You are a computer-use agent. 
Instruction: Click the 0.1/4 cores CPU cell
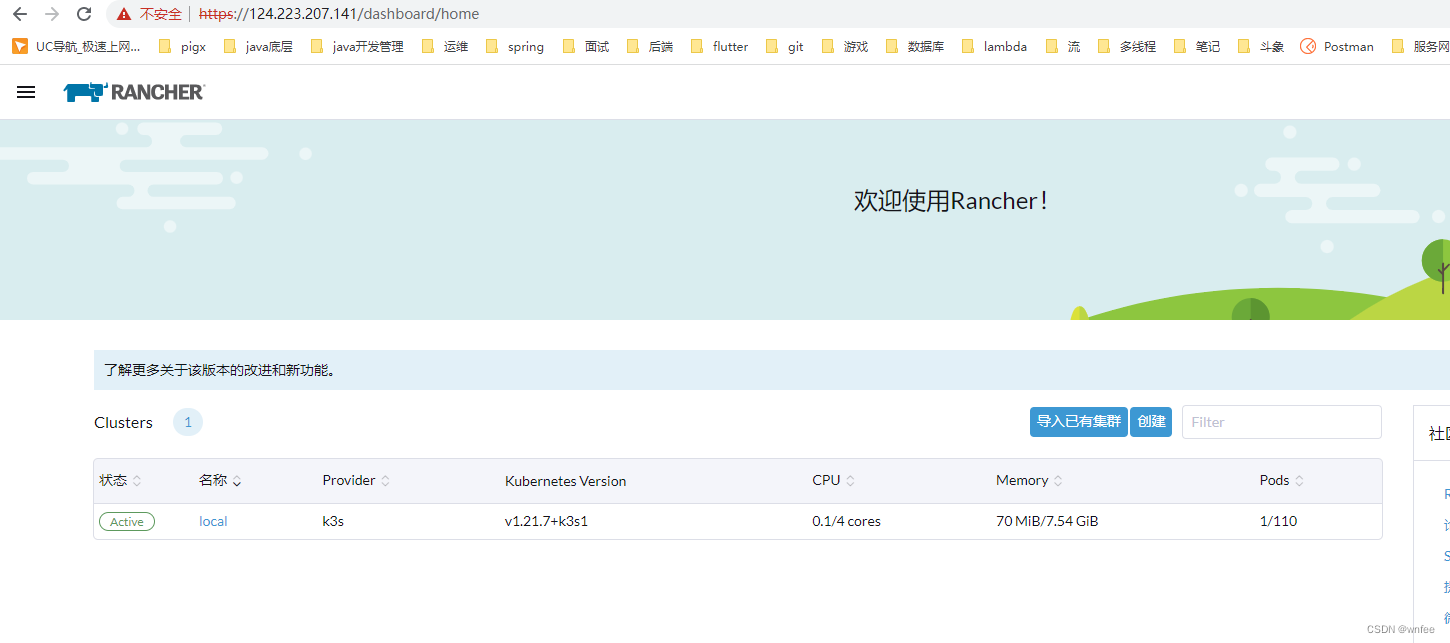pos(846,521)
